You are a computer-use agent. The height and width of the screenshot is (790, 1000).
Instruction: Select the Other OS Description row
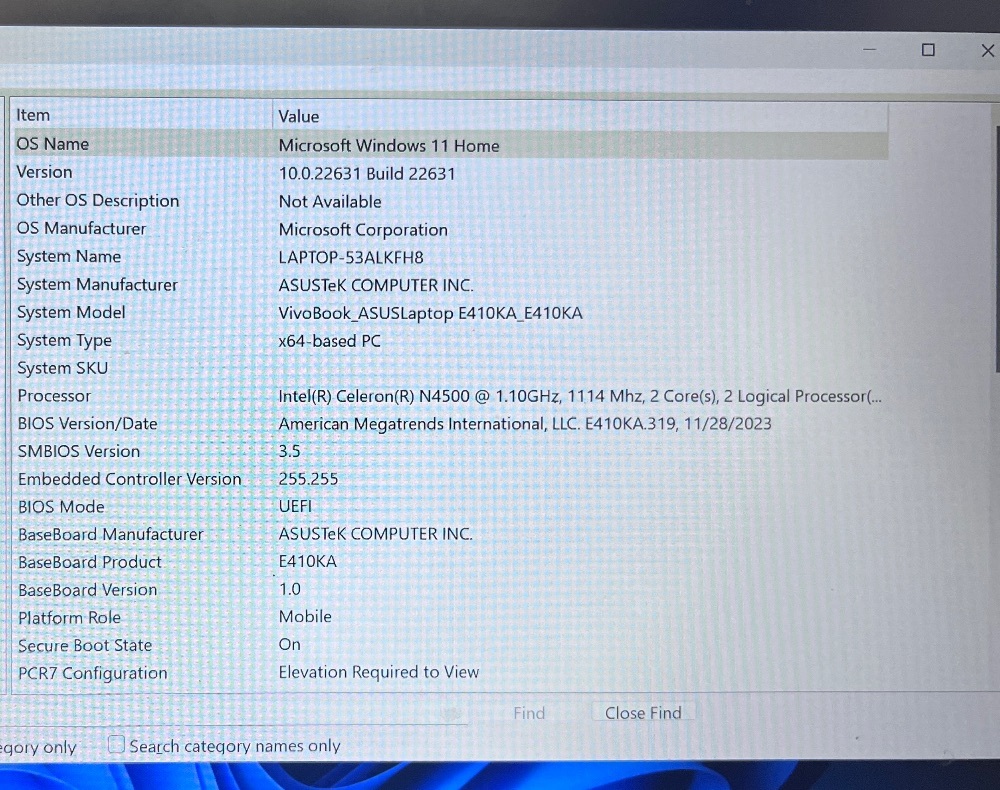tap(450, 201)
